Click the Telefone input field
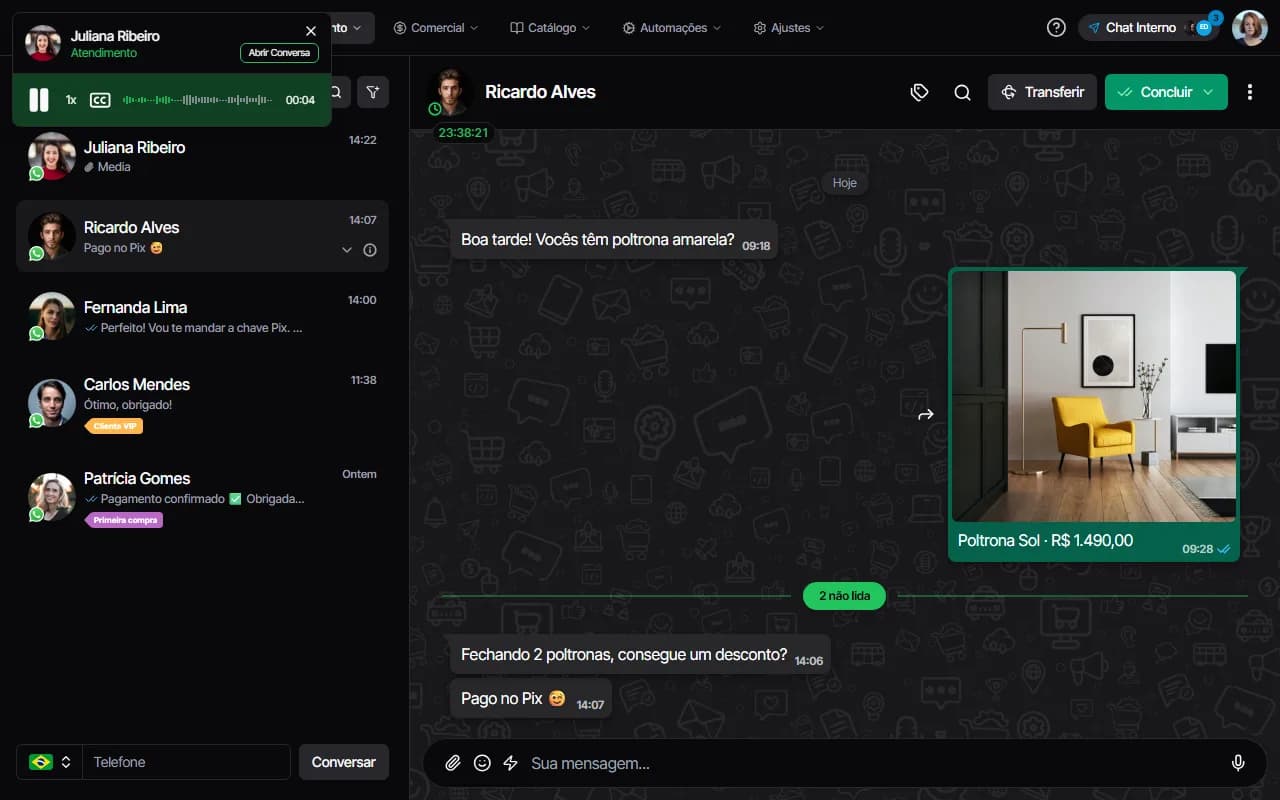The height and width of the screenshot is (800, 1280). click(x=186, y=762)
